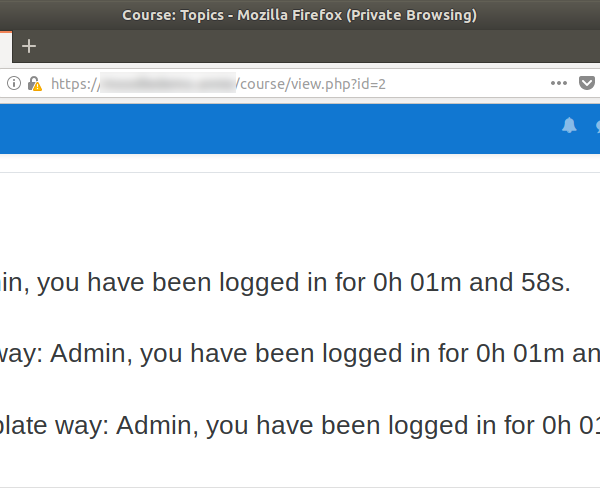
Task: Click the text ending with 58s.
Action: pos(285,283)
